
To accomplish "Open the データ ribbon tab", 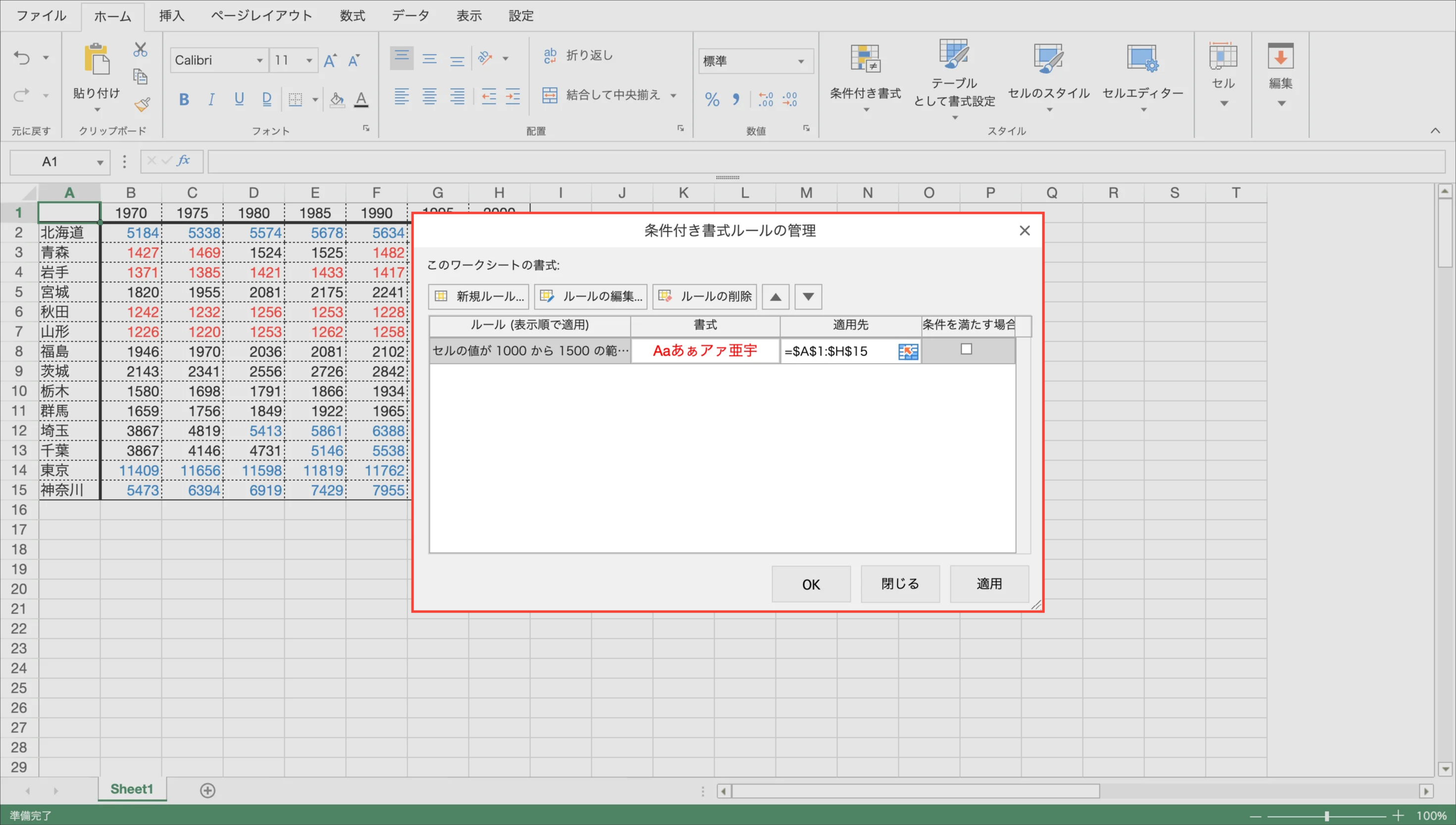I will tap(410, 16).
